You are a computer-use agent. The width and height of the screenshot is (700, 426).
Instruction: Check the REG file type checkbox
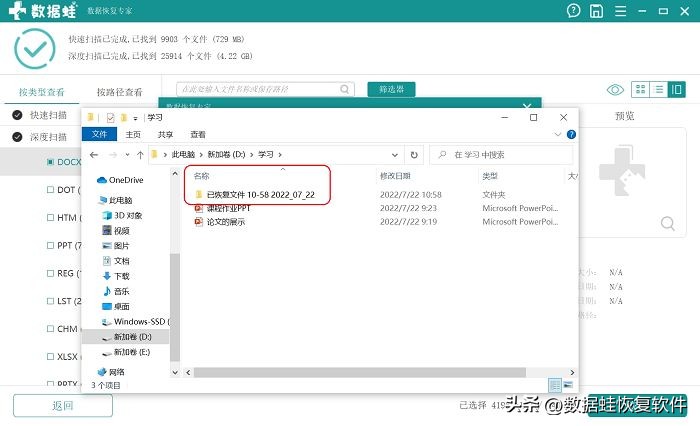pyautogui.click(x=50, y=273)
